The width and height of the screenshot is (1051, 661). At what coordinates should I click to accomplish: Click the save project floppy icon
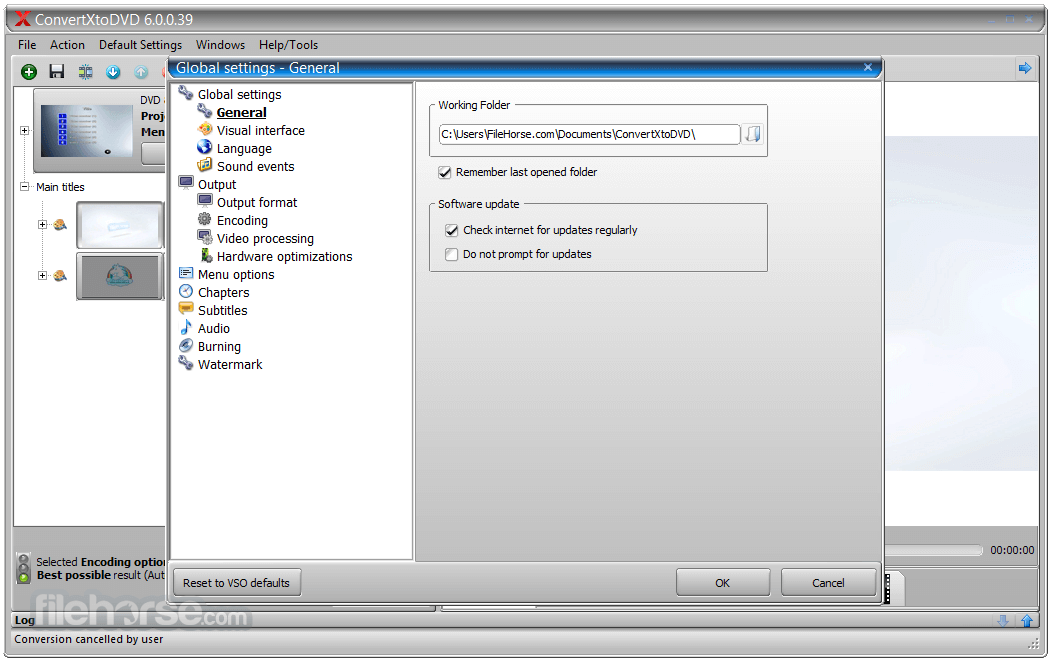tap(57, 72)
